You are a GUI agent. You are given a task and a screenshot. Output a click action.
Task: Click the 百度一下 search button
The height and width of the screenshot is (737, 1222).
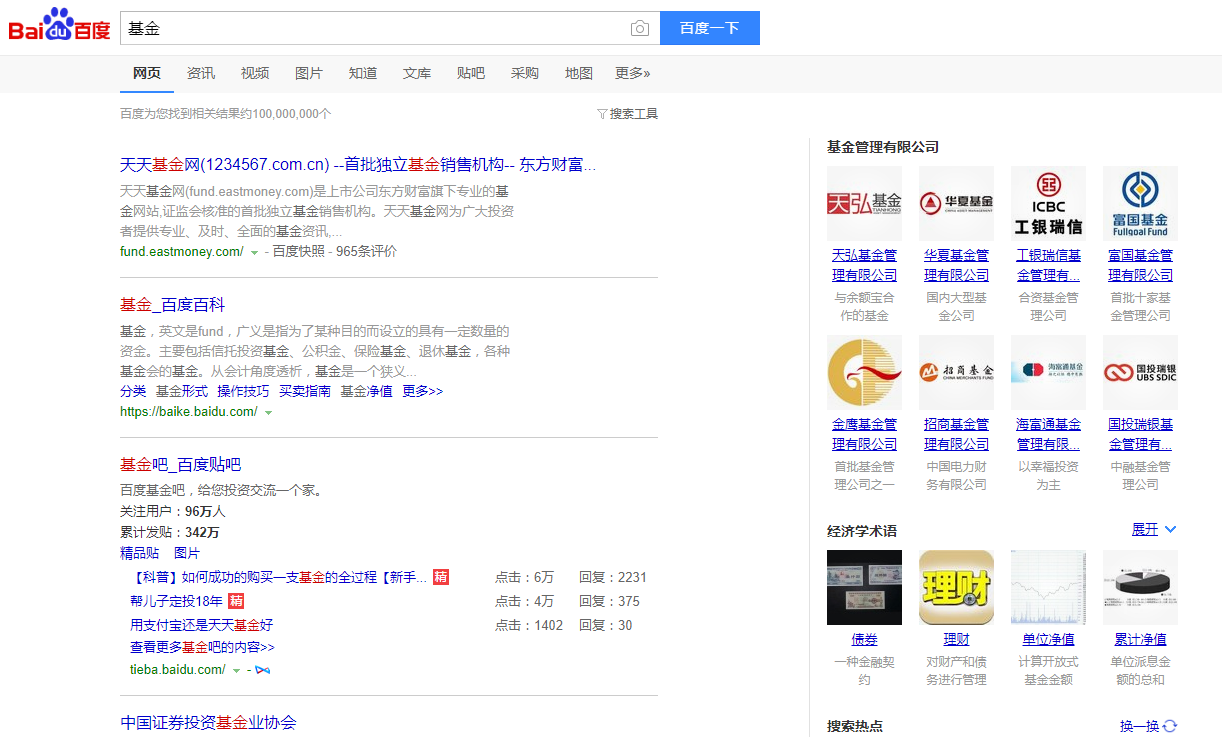click(710, 28)
